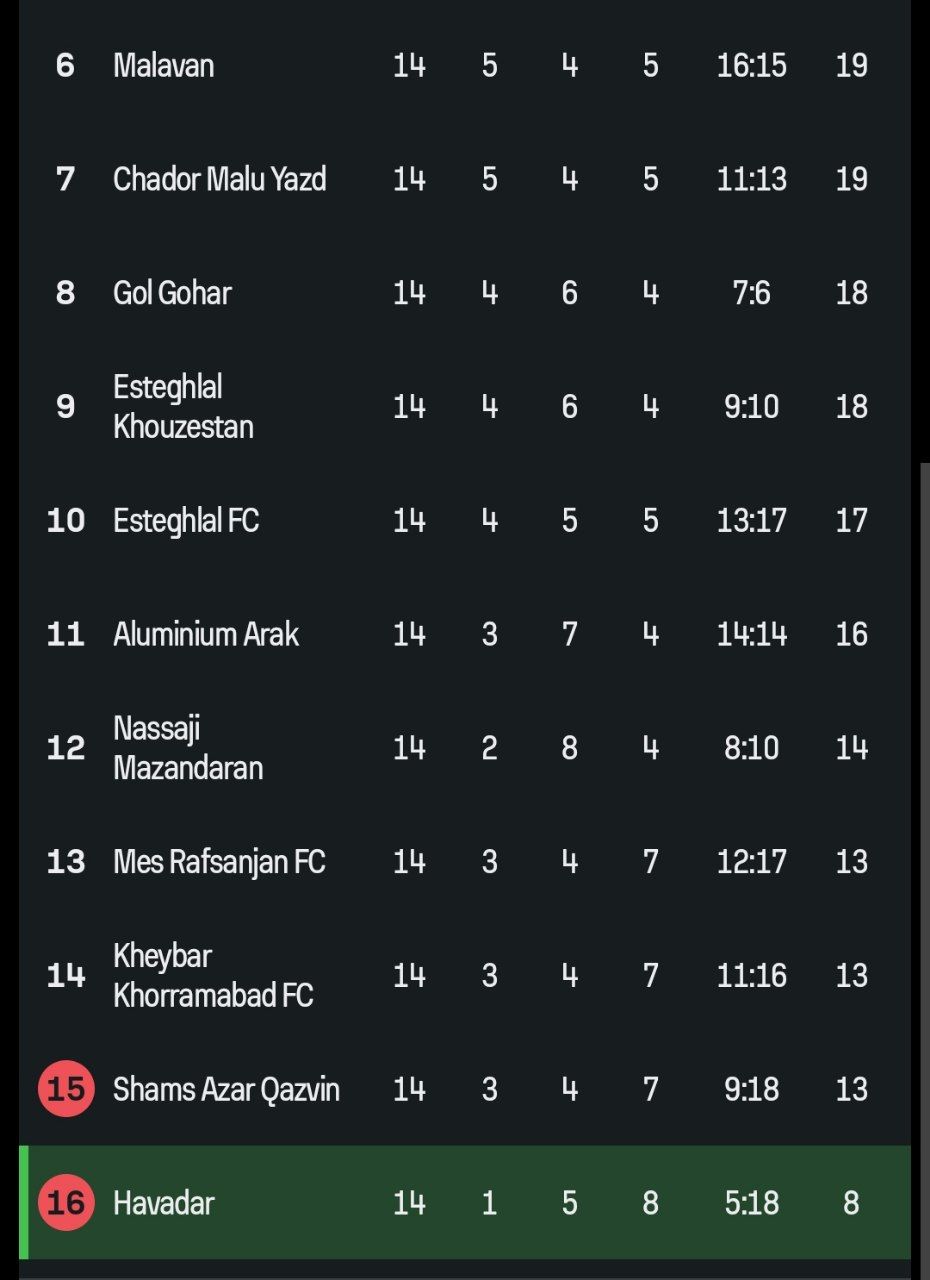Click position number 12 beside Nassaji
This screenshot has height=1280, width=930.
coord(66,747)
